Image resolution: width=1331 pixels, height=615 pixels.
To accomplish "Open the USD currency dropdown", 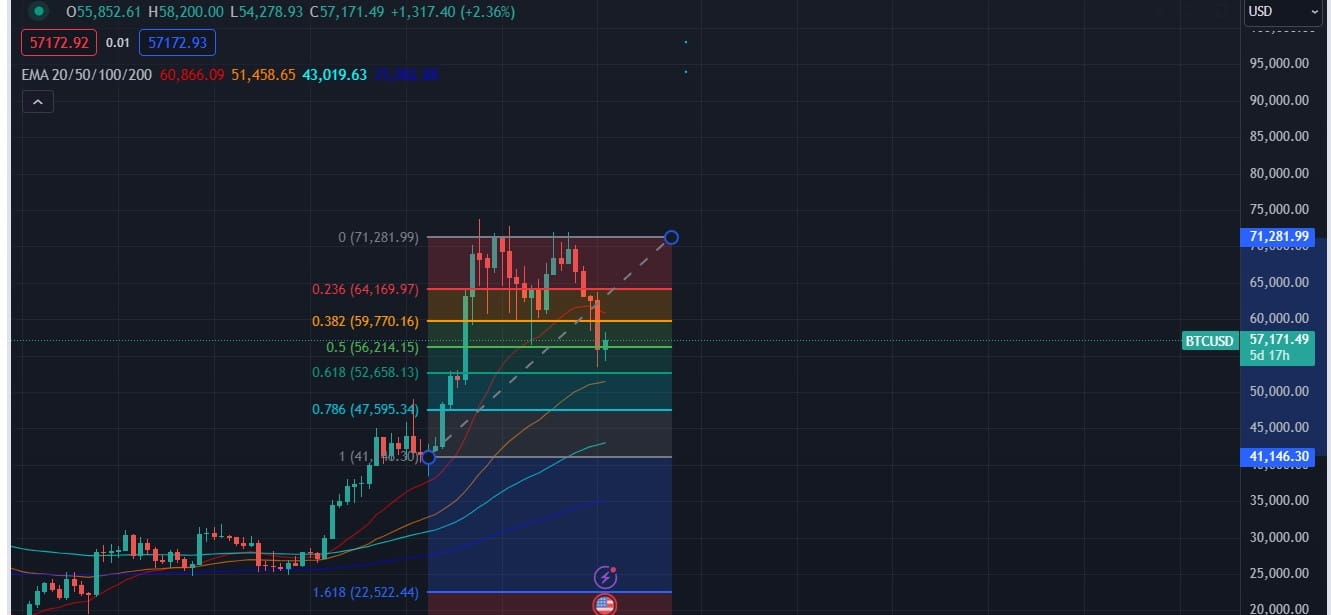I will [1285, 11].
